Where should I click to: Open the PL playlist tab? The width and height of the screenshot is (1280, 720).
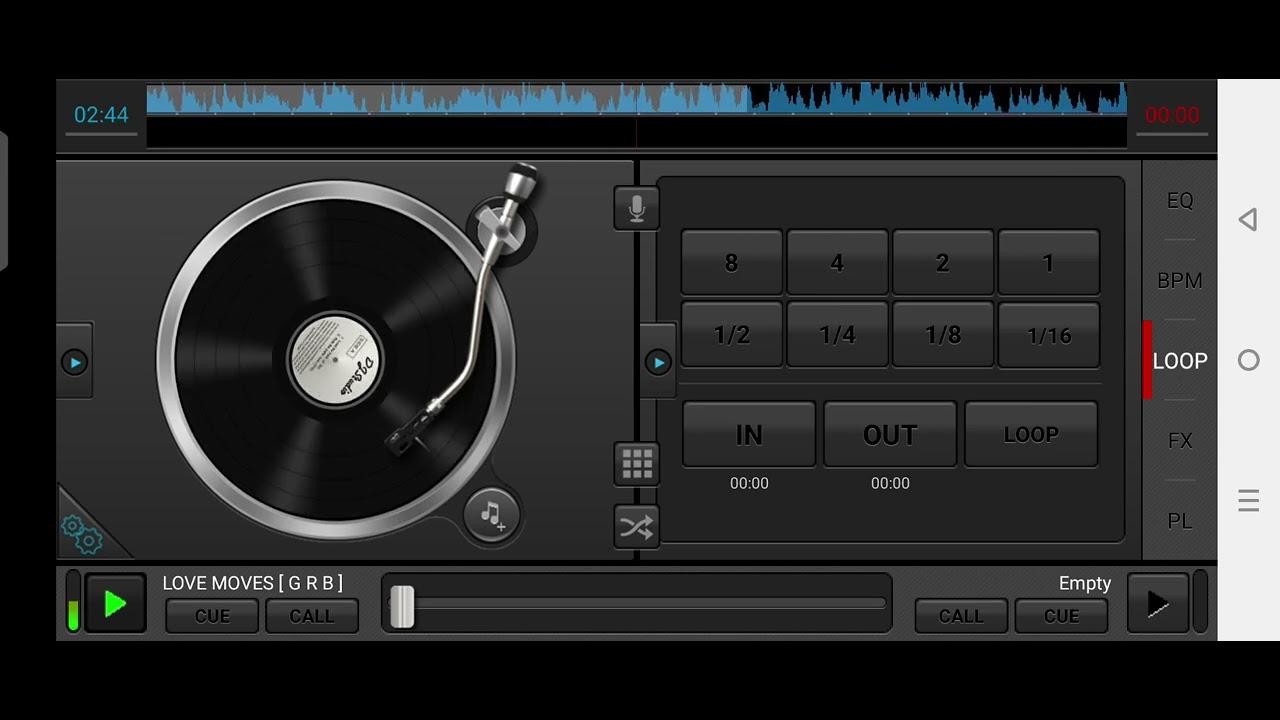tap(1180, 521)
